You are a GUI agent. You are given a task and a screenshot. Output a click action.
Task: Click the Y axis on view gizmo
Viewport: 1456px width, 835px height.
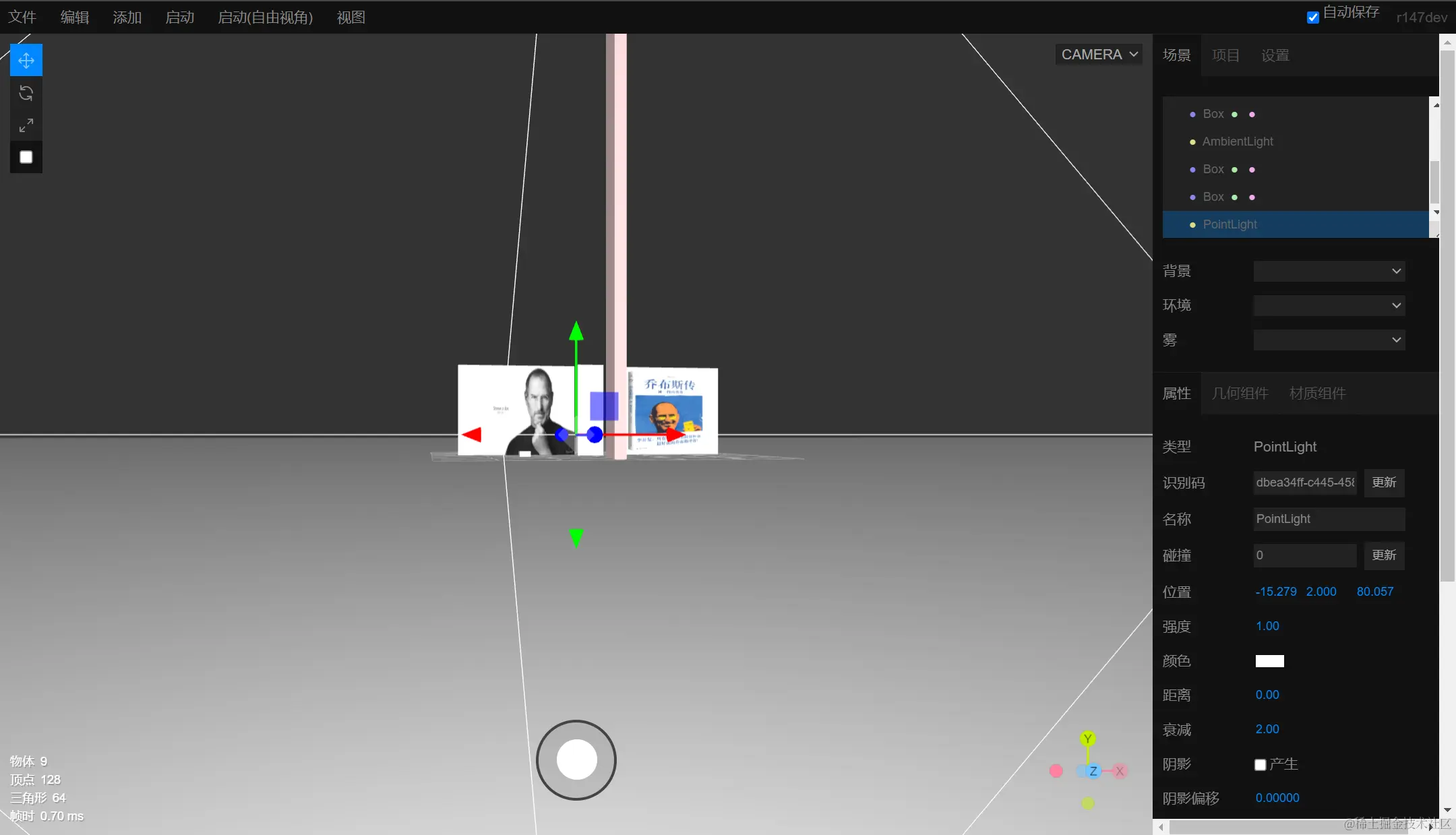(1087, 739)
